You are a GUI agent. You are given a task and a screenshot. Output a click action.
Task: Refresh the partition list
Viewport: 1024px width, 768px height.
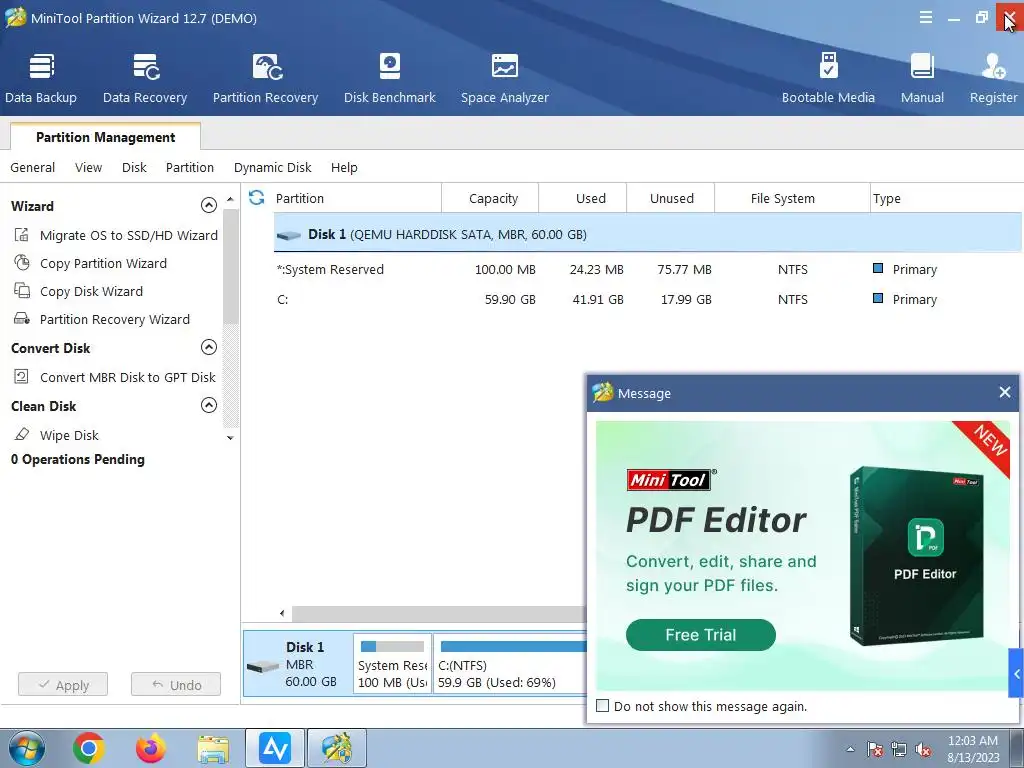(257, 197)
